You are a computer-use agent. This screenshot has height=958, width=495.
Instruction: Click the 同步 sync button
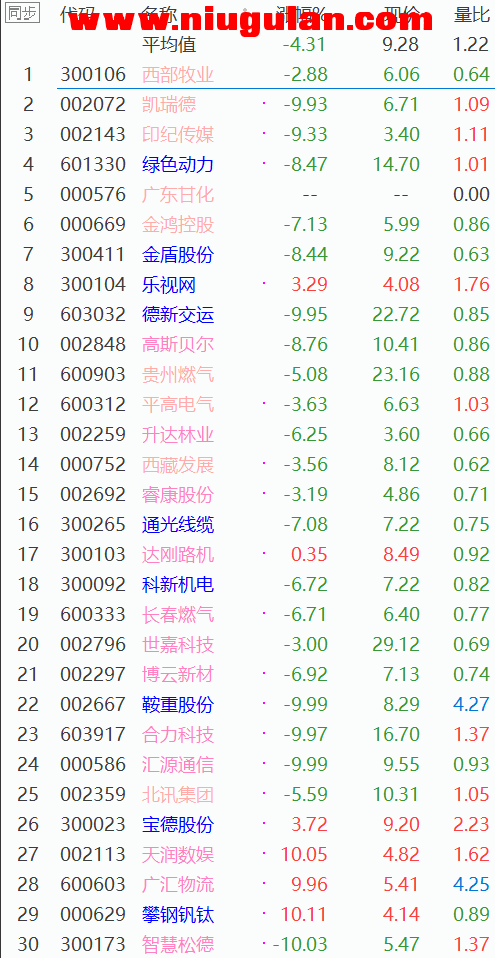(x=22, y=13)
